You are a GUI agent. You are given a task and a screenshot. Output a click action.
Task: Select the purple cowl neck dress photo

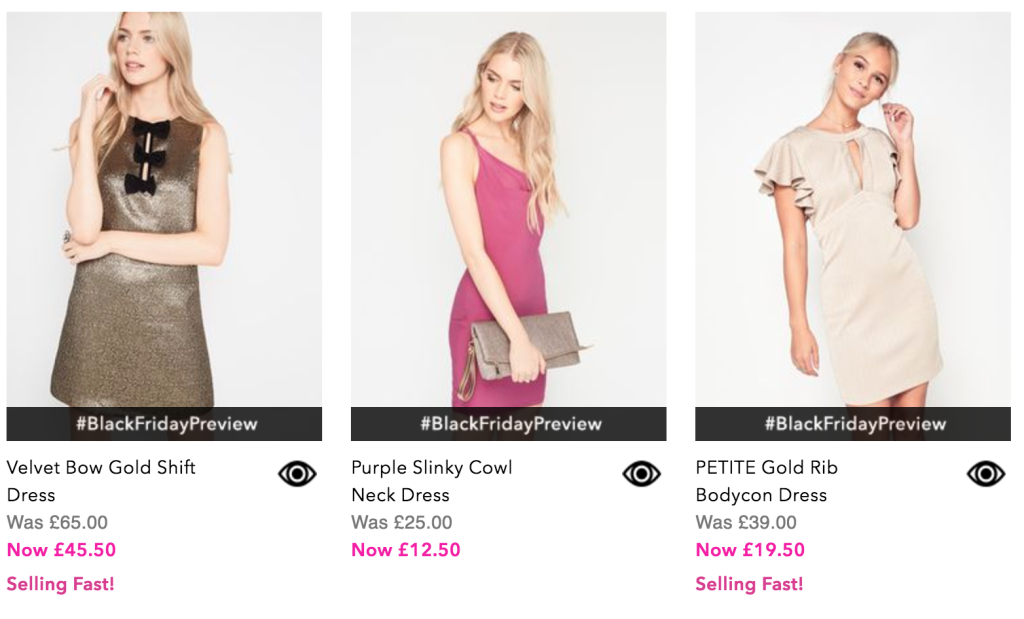508,210
